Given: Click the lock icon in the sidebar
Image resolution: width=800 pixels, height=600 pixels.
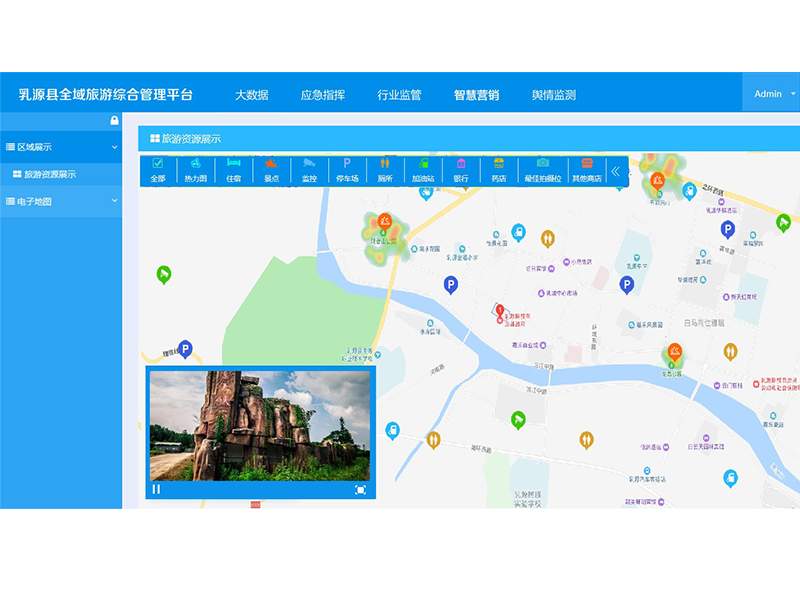Looking at the screenshot, I should point(114,120).
